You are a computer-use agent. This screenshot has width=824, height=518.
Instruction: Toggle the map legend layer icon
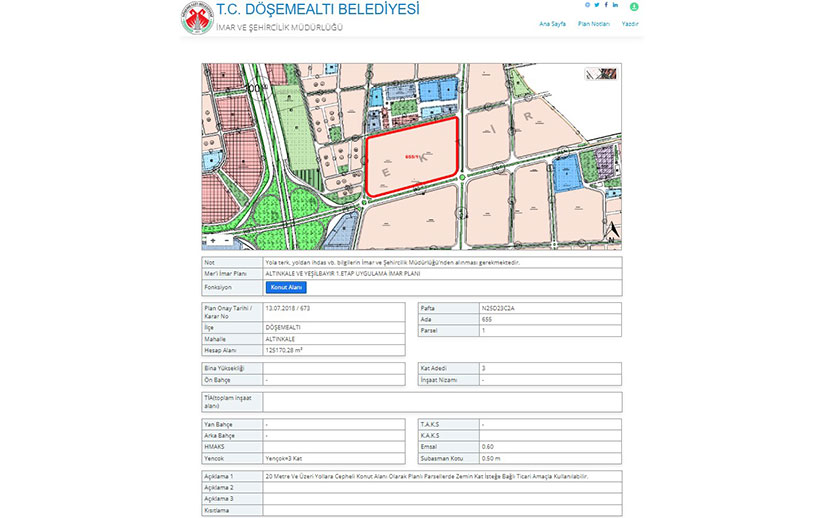tap(600, 73)
